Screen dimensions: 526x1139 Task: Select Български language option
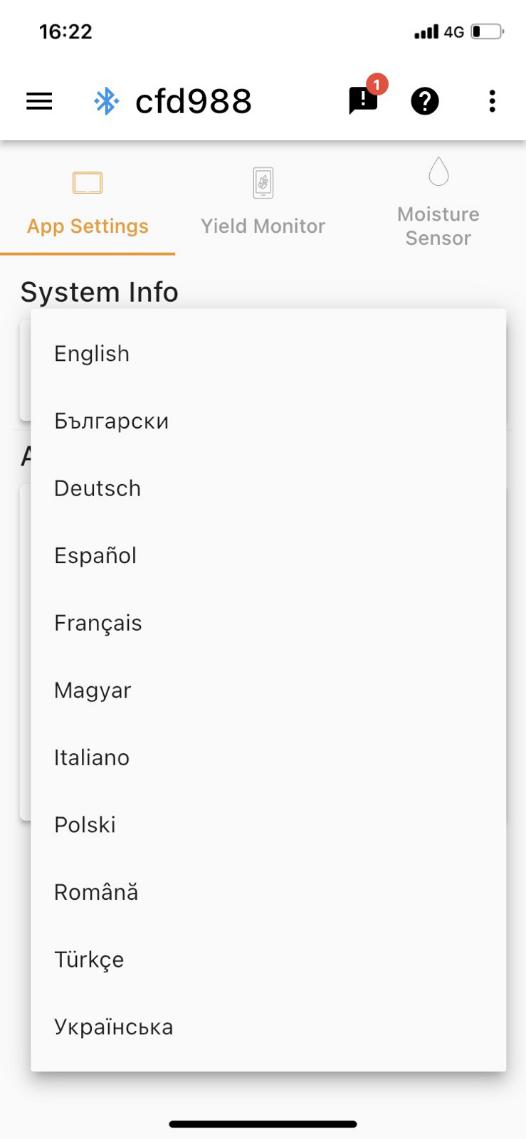pos(268,421)
